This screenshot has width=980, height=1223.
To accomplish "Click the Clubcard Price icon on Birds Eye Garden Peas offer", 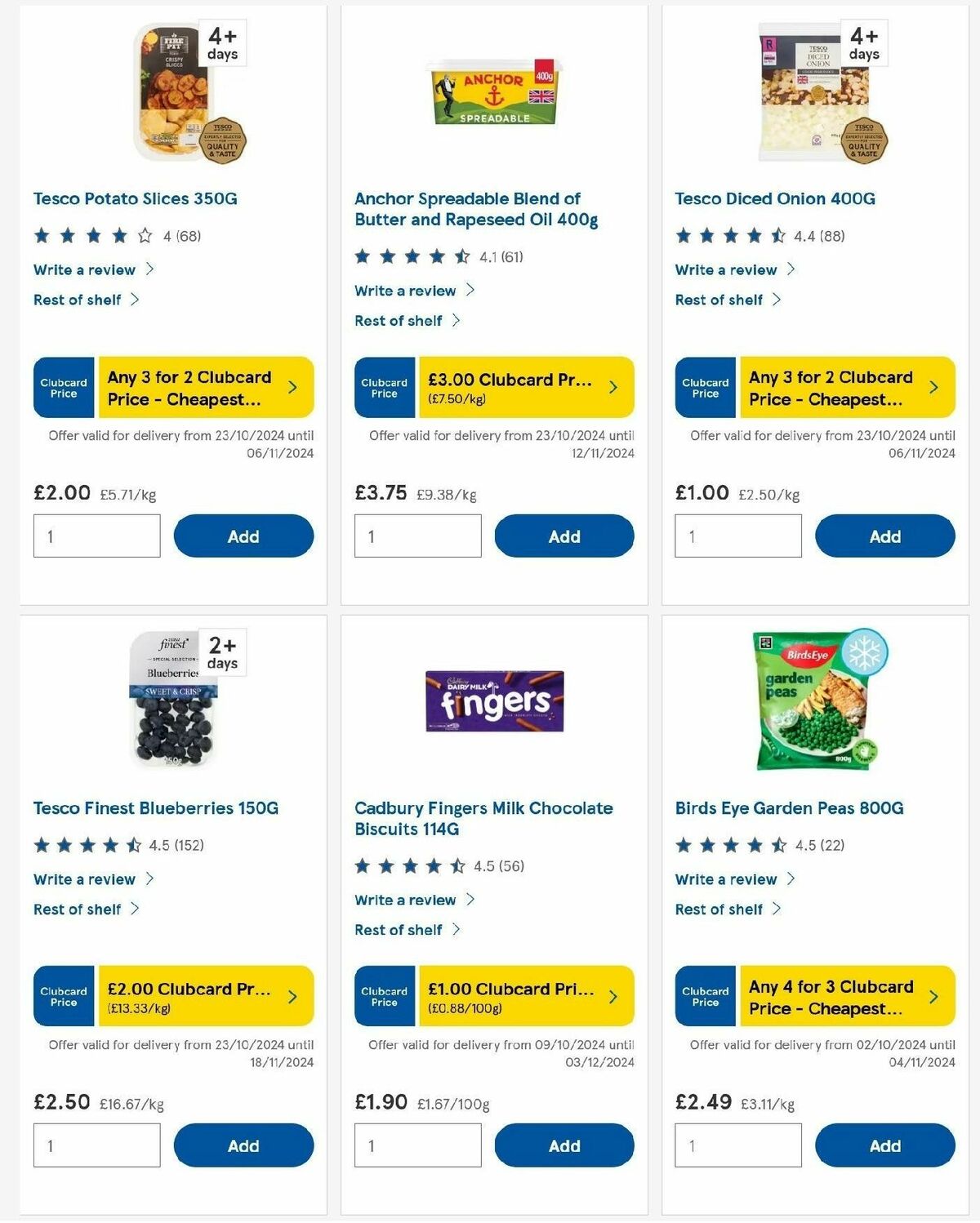I will pyautogui.click(x=705, y=996).
